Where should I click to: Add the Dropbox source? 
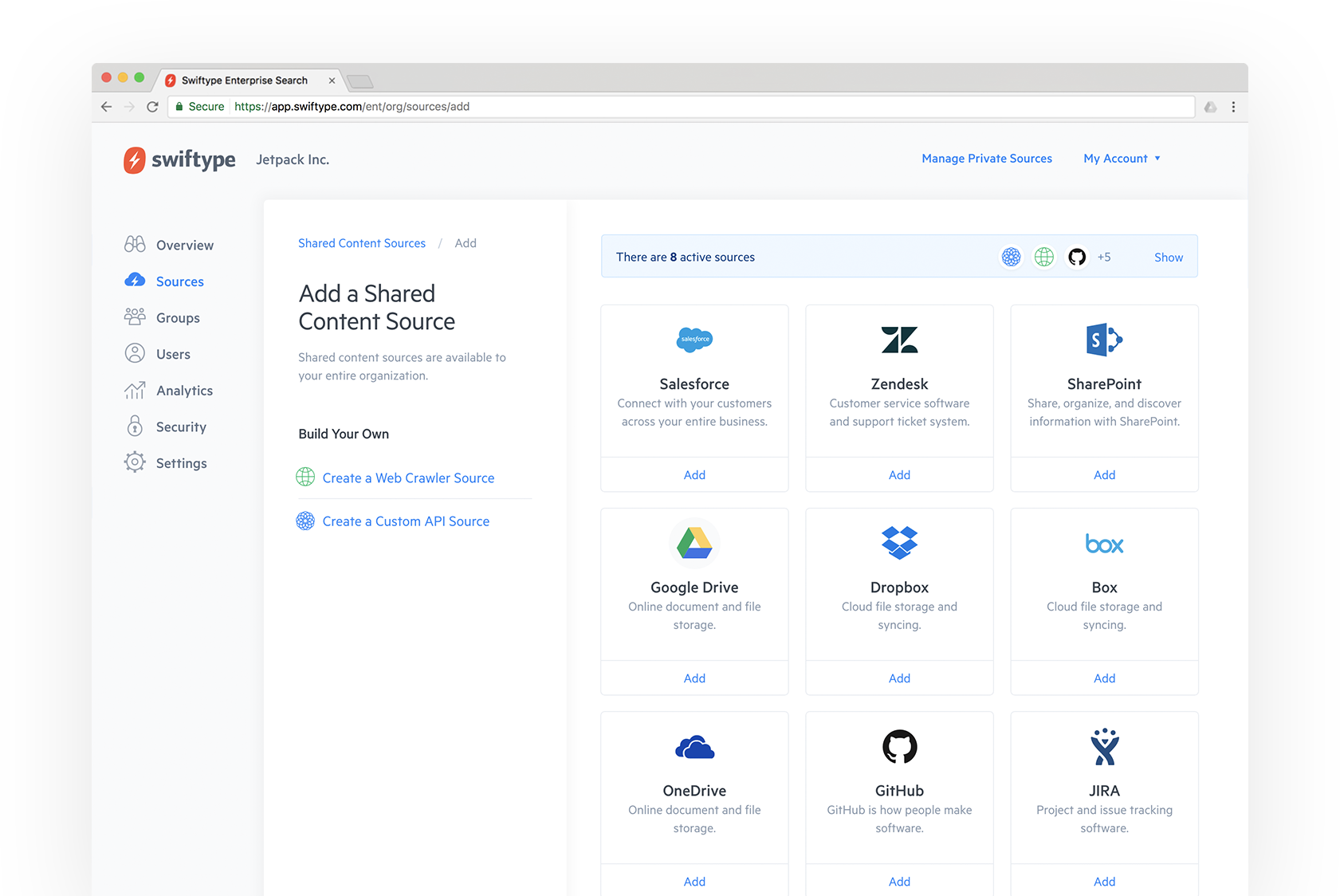[899, 678]
